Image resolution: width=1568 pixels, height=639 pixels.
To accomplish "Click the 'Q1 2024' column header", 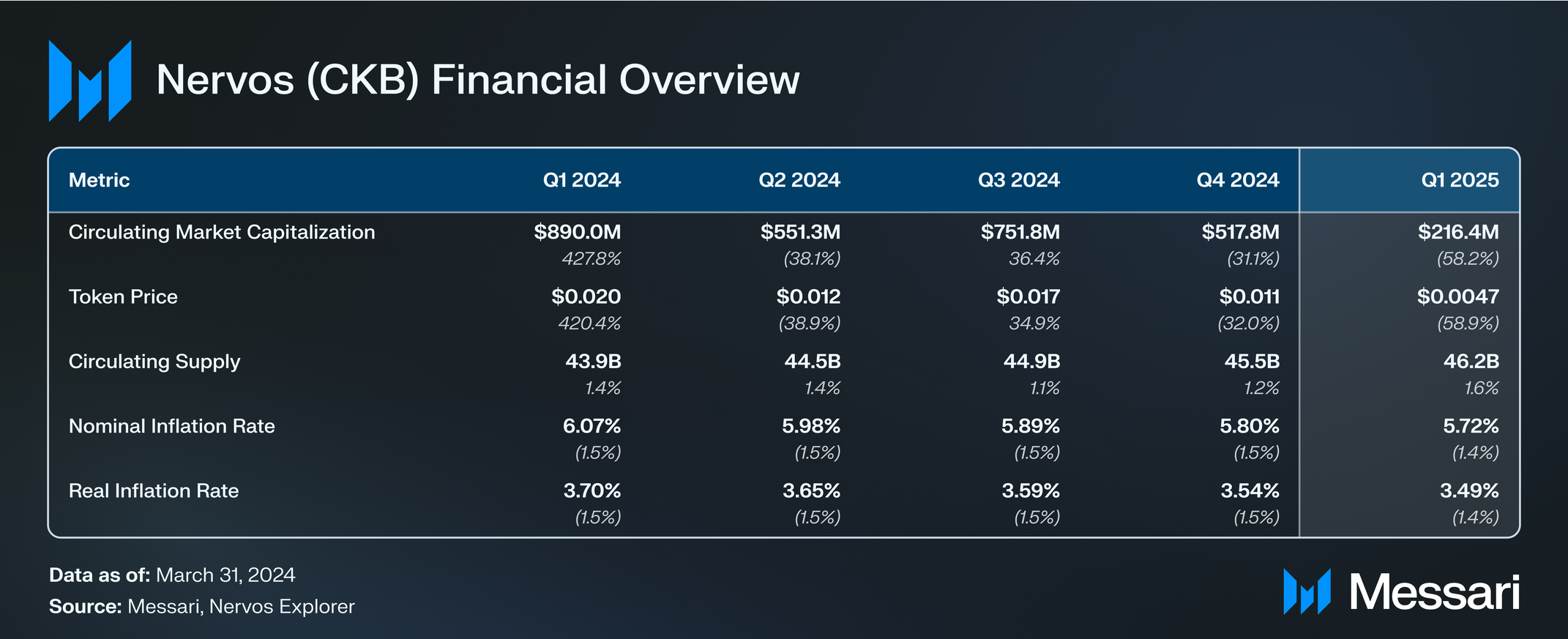I will click(582, 180).
